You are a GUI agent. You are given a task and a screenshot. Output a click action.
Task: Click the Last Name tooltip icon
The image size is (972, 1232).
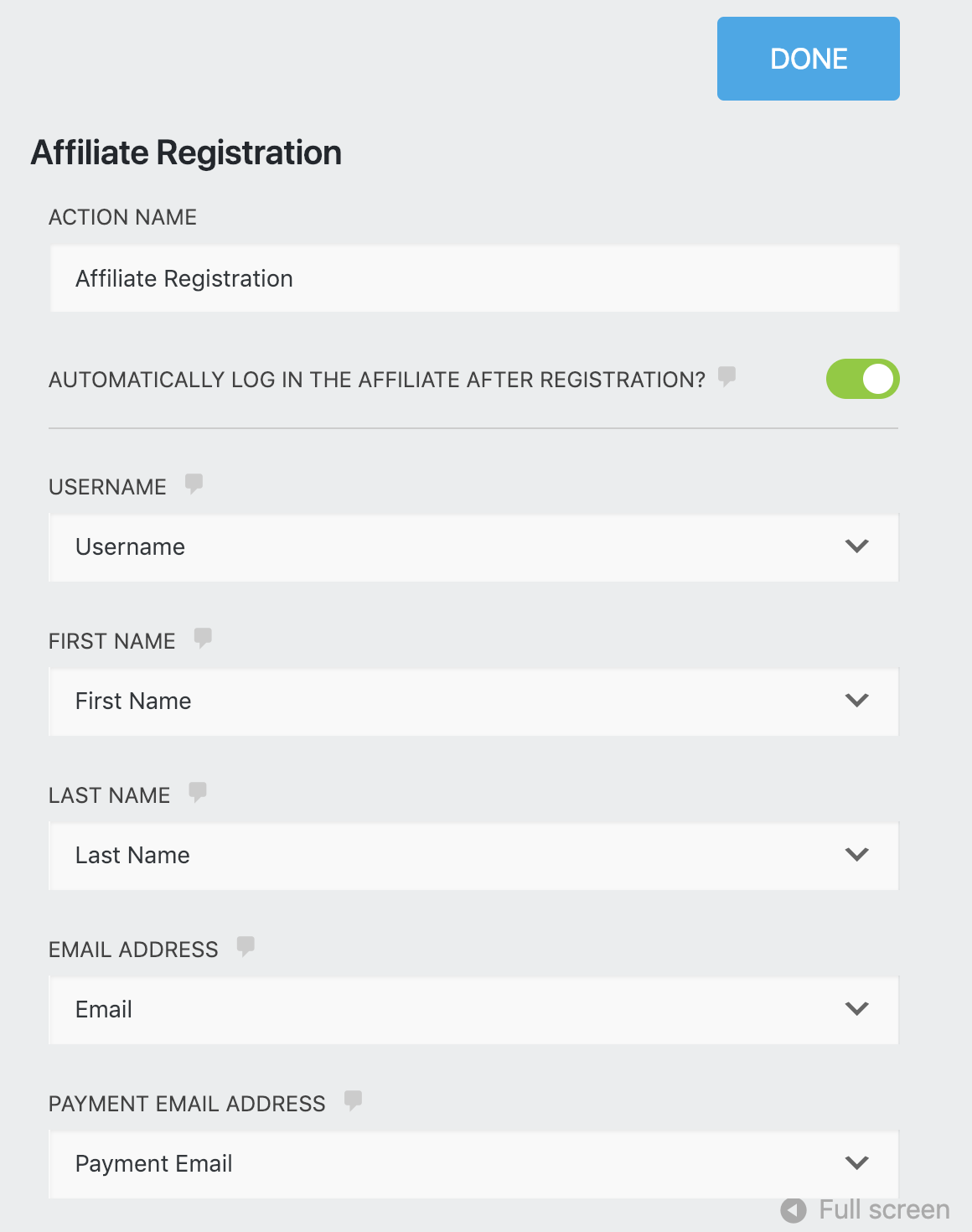pos(199,792)
